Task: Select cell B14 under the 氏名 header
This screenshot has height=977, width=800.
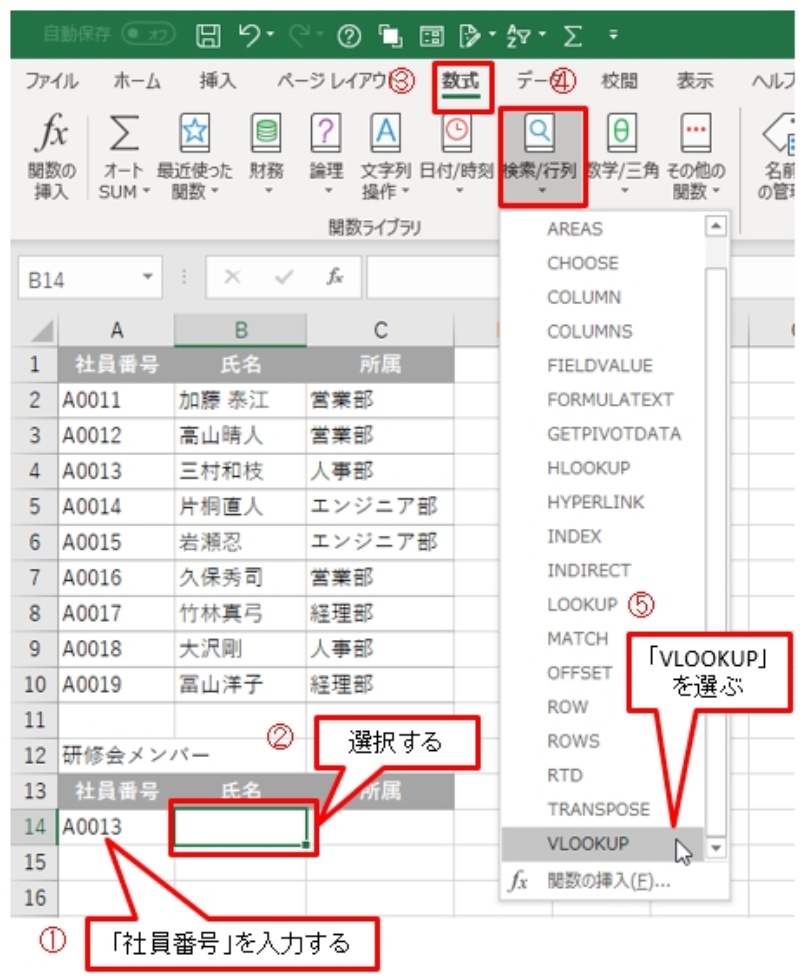Action: [240, 828]
